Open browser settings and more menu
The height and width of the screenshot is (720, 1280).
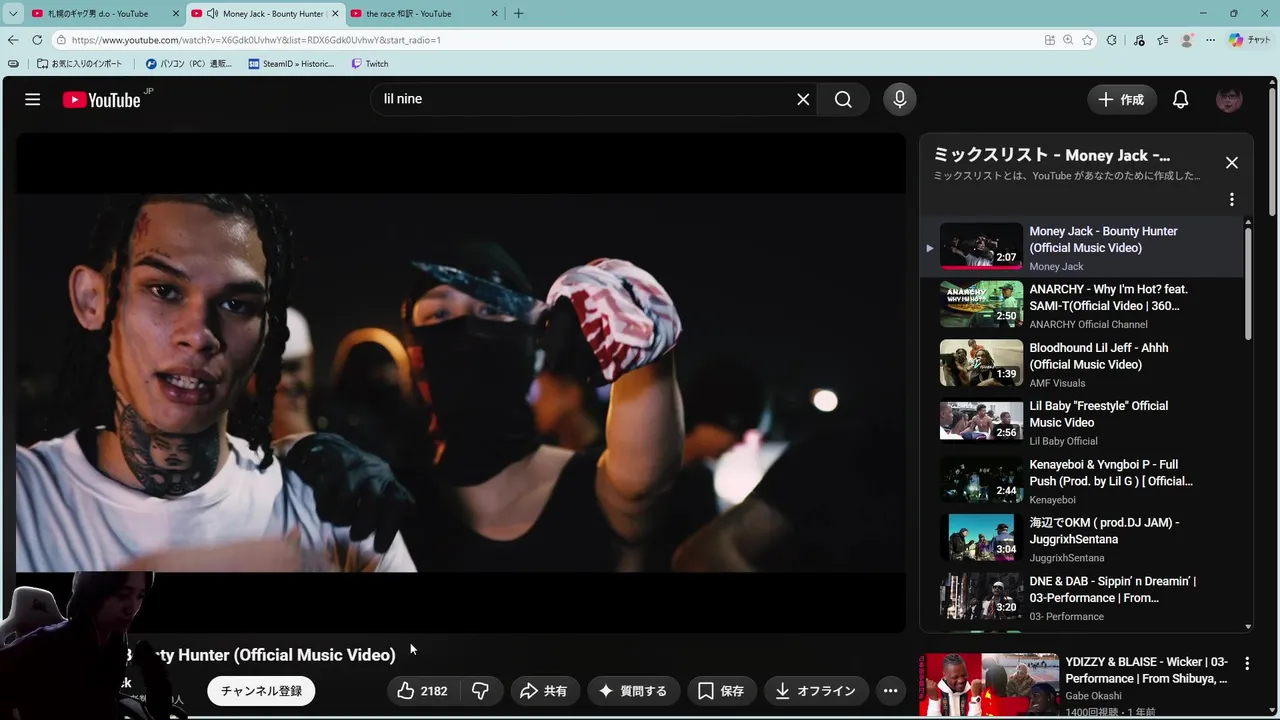tap(1211, 40)
